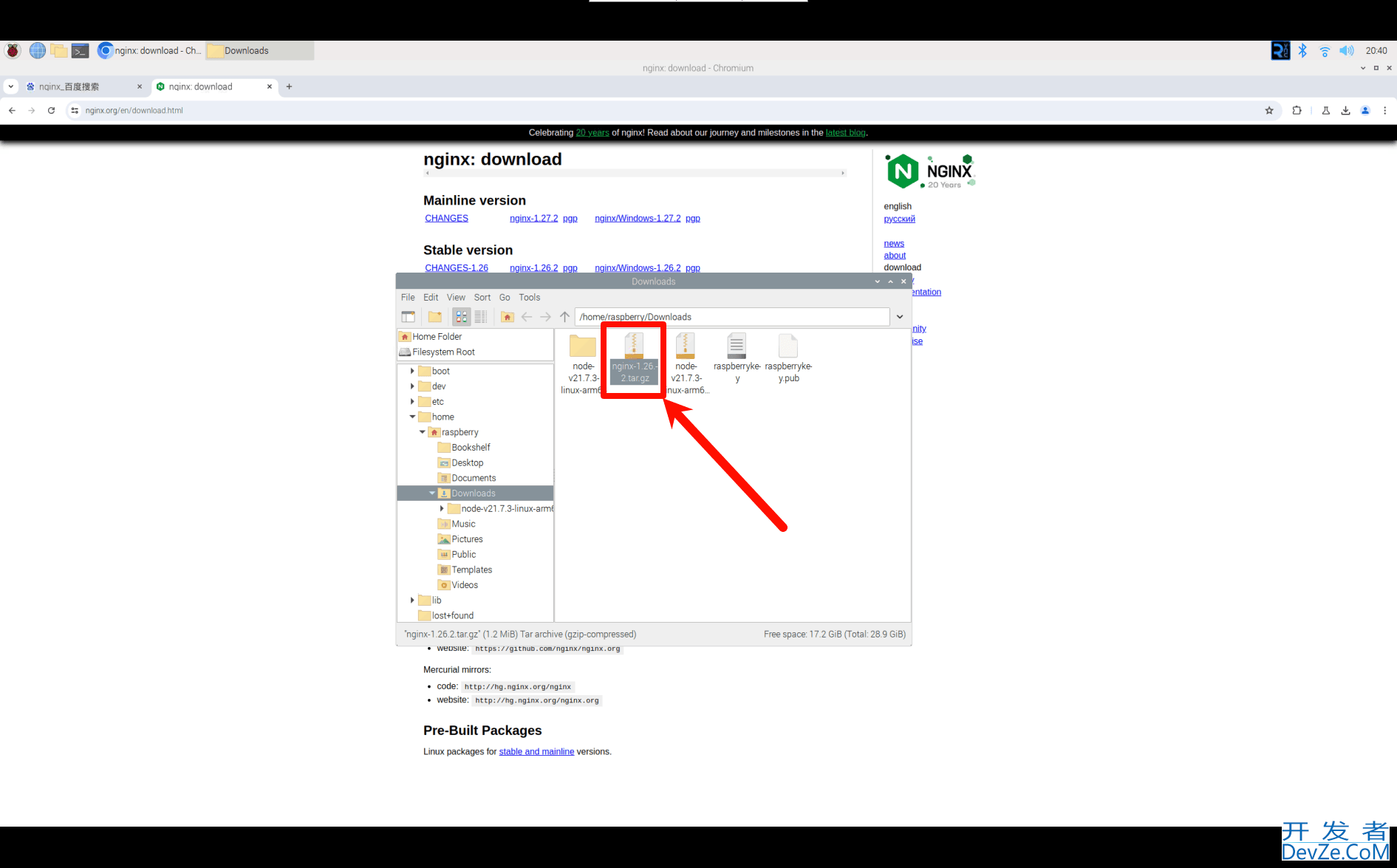The height and width of the screenshot is (868, 1397).
Task: Select Filesystem Root in the places pane
Action: [475, 352]
